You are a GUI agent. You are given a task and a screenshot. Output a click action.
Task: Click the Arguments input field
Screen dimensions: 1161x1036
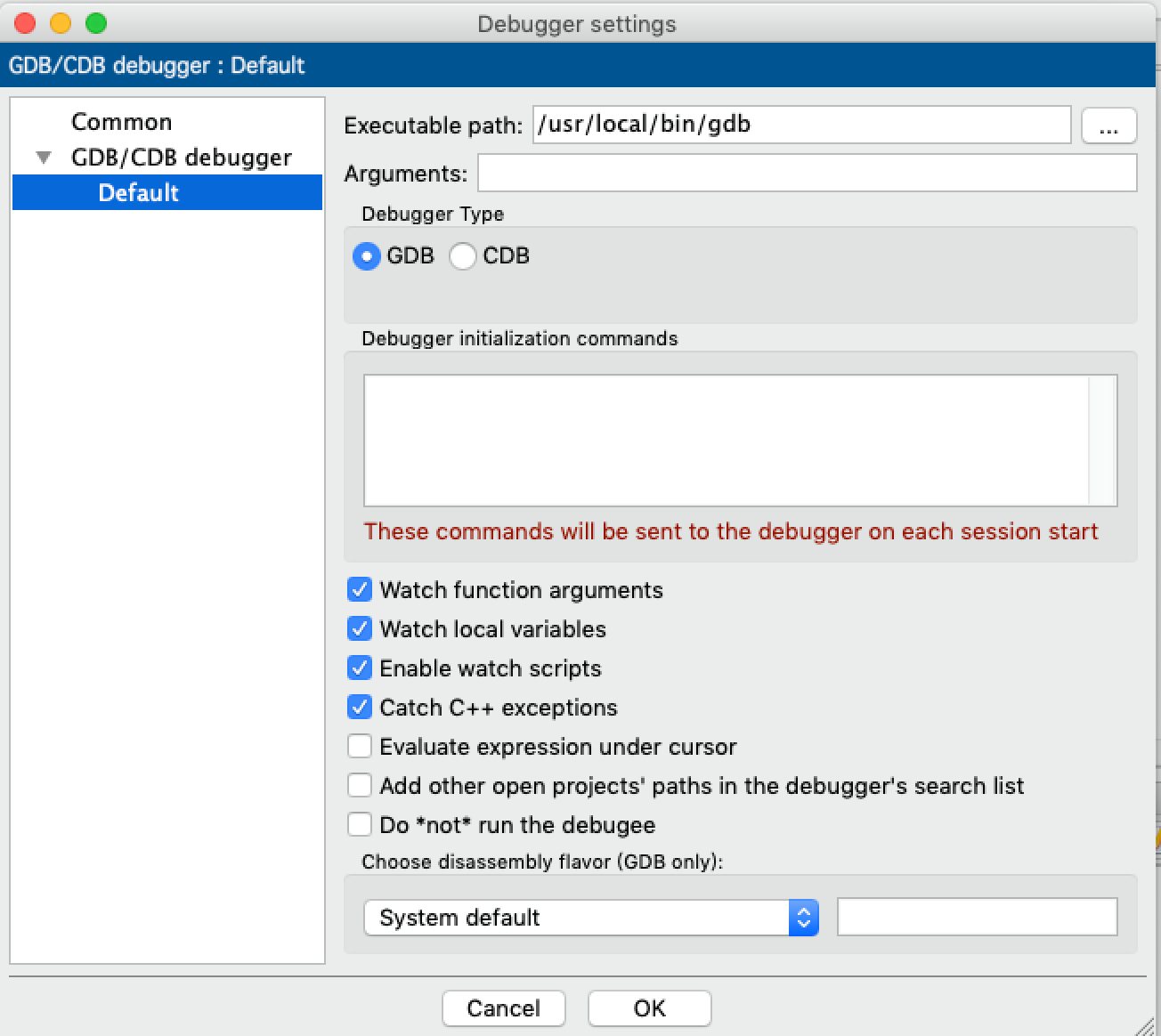pyautogui.click(x=808, y=173)
